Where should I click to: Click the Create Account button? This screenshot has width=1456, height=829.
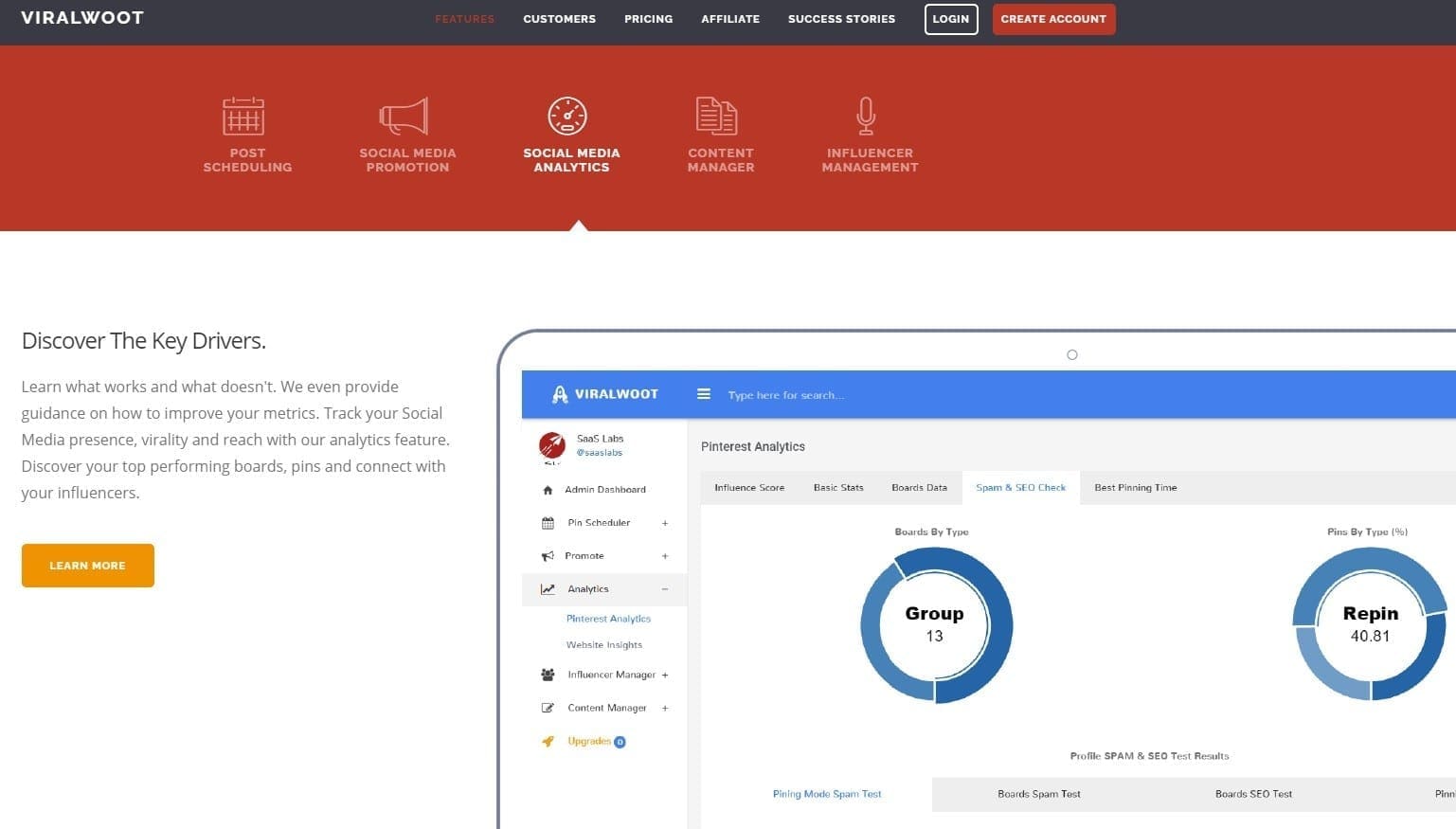tap(1053, 19)
